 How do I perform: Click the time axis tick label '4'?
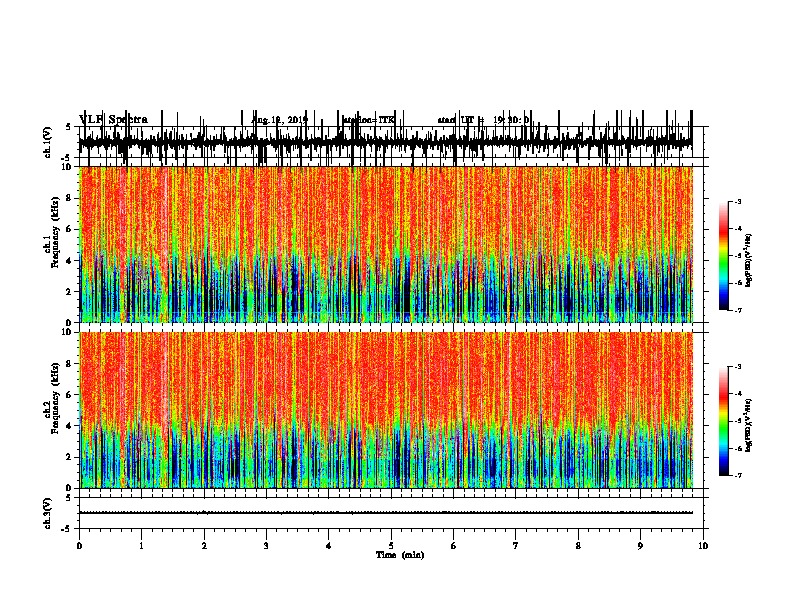329,545
